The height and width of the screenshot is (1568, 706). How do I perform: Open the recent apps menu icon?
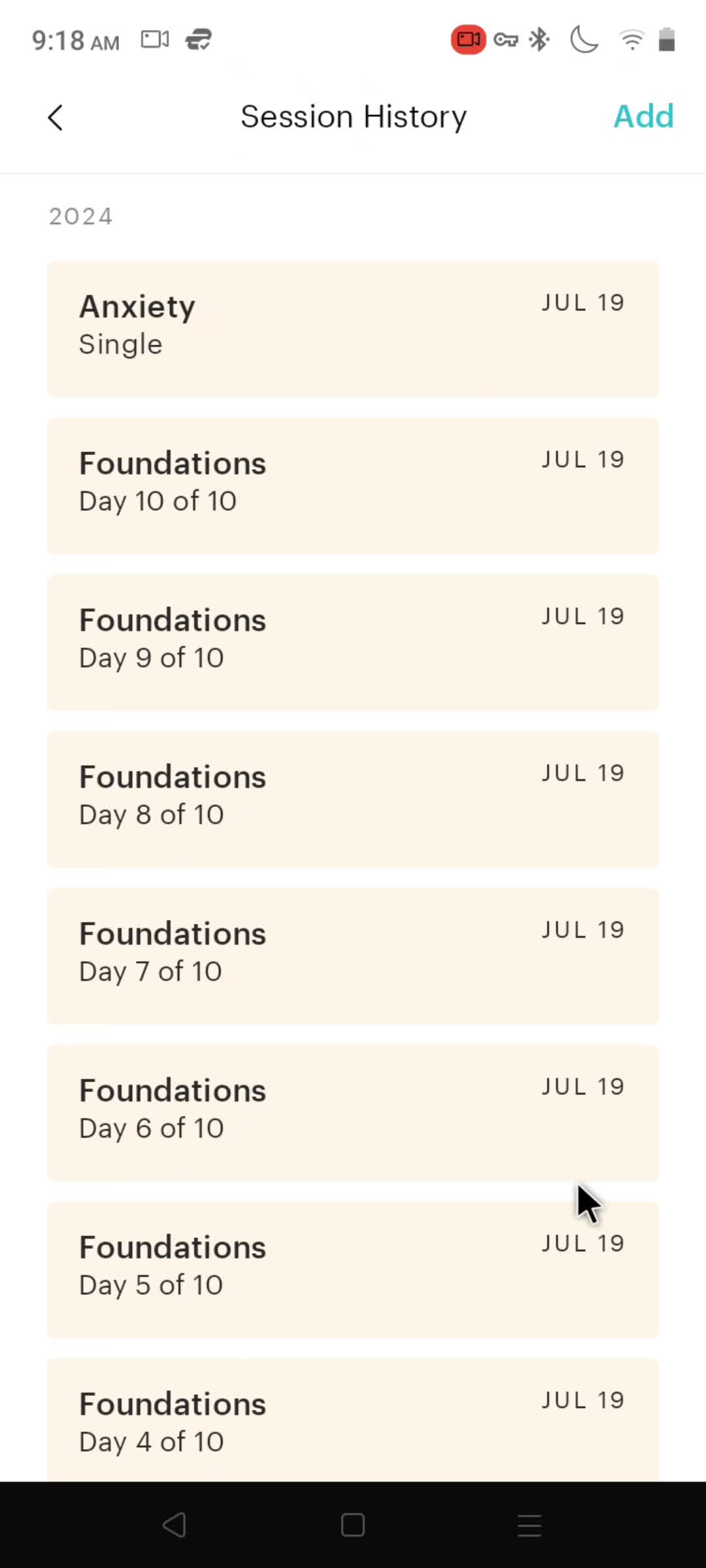pos(529,1525)
